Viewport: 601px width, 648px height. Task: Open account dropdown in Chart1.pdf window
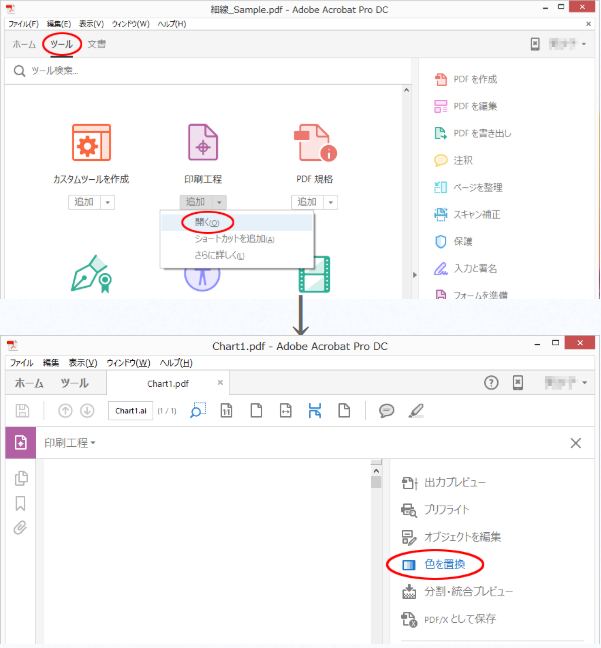[x=584, y=383]
